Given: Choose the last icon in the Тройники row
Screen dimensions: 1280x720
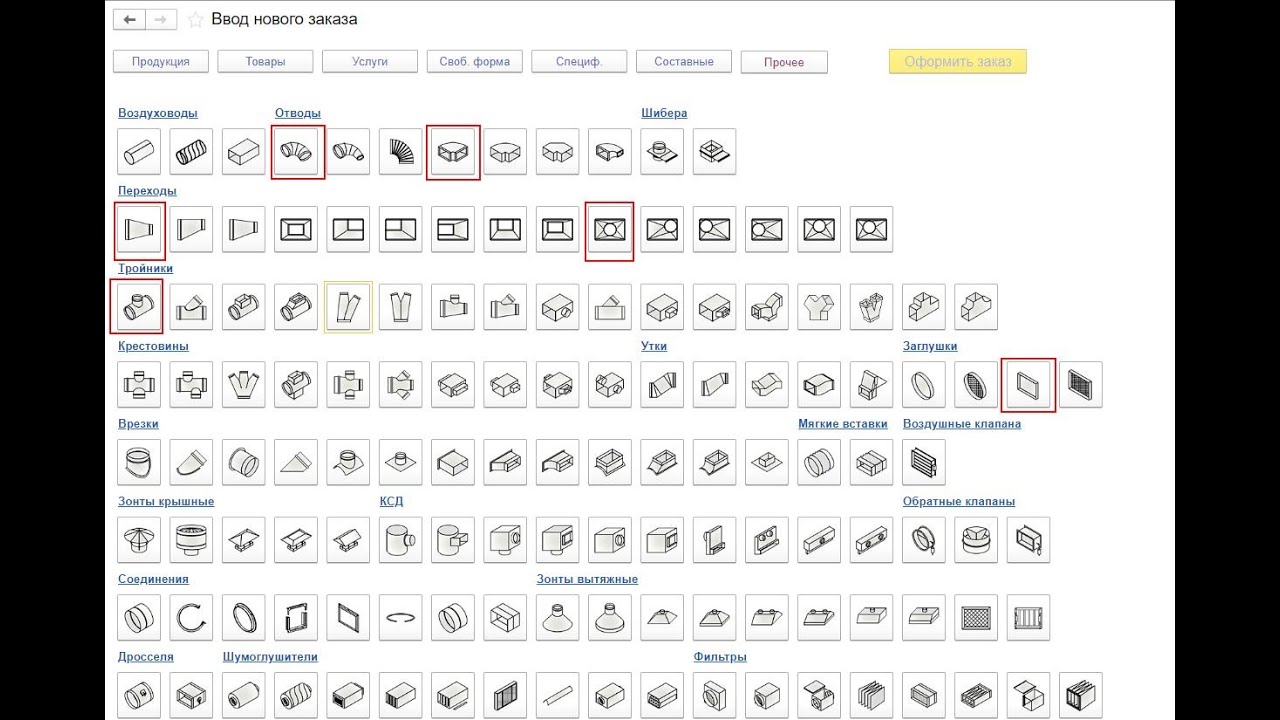Looking at the screenshot, I should point(976,308).
